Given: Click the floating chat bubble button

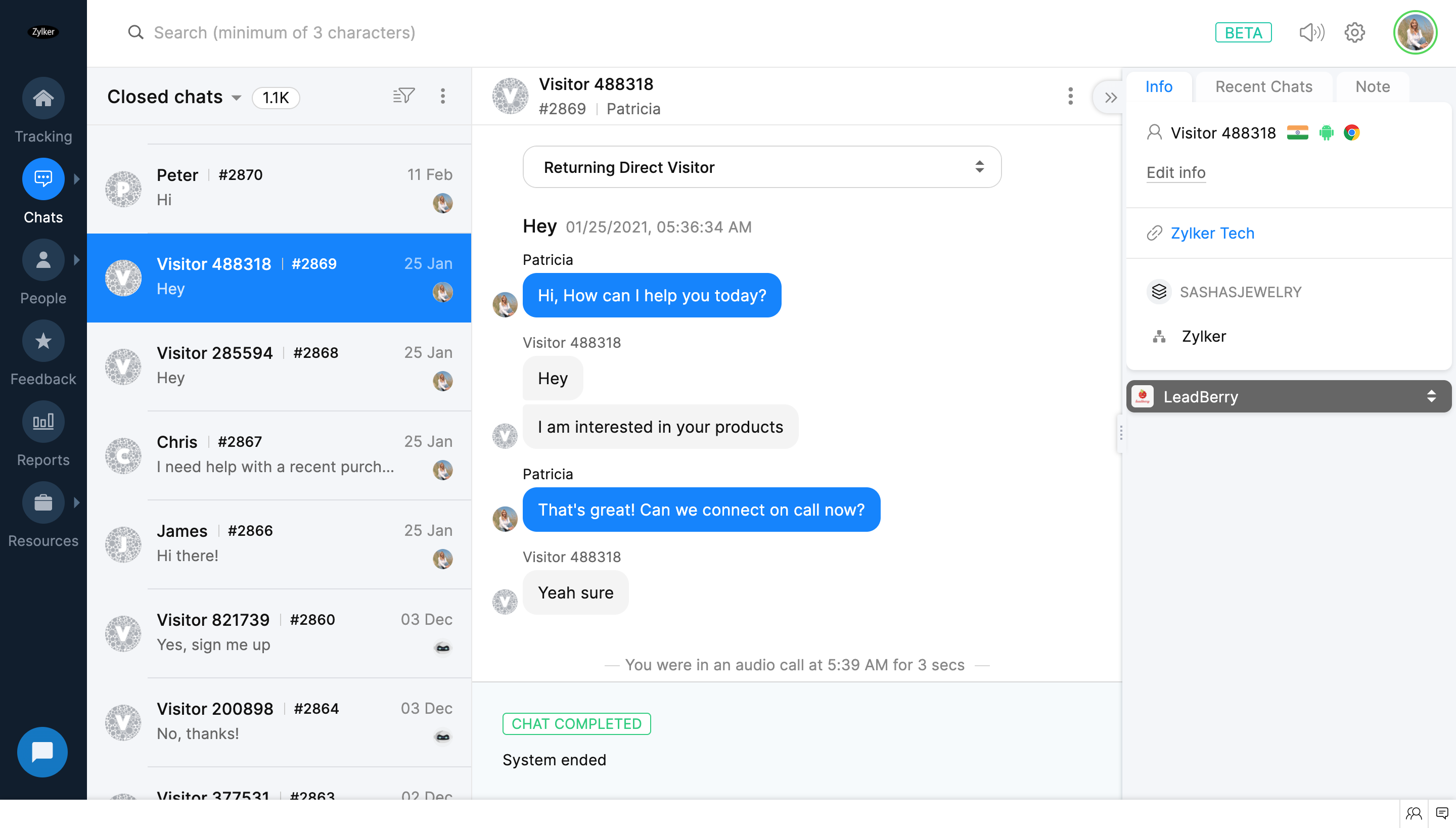Looking at the screenshot, I should 42,752.
